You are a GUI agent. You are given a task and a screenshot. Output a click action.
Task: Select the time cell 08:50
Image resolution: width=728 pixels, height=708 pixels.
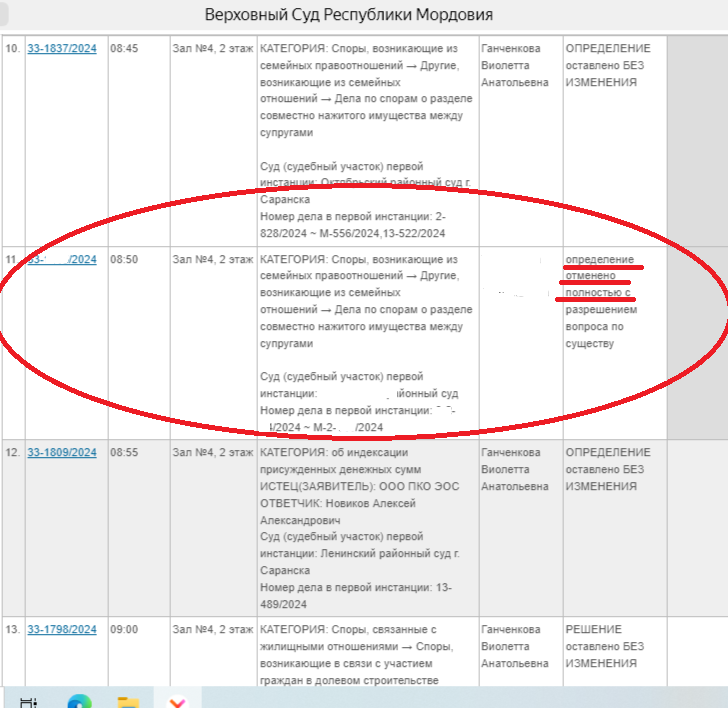[x=124, y=259]
